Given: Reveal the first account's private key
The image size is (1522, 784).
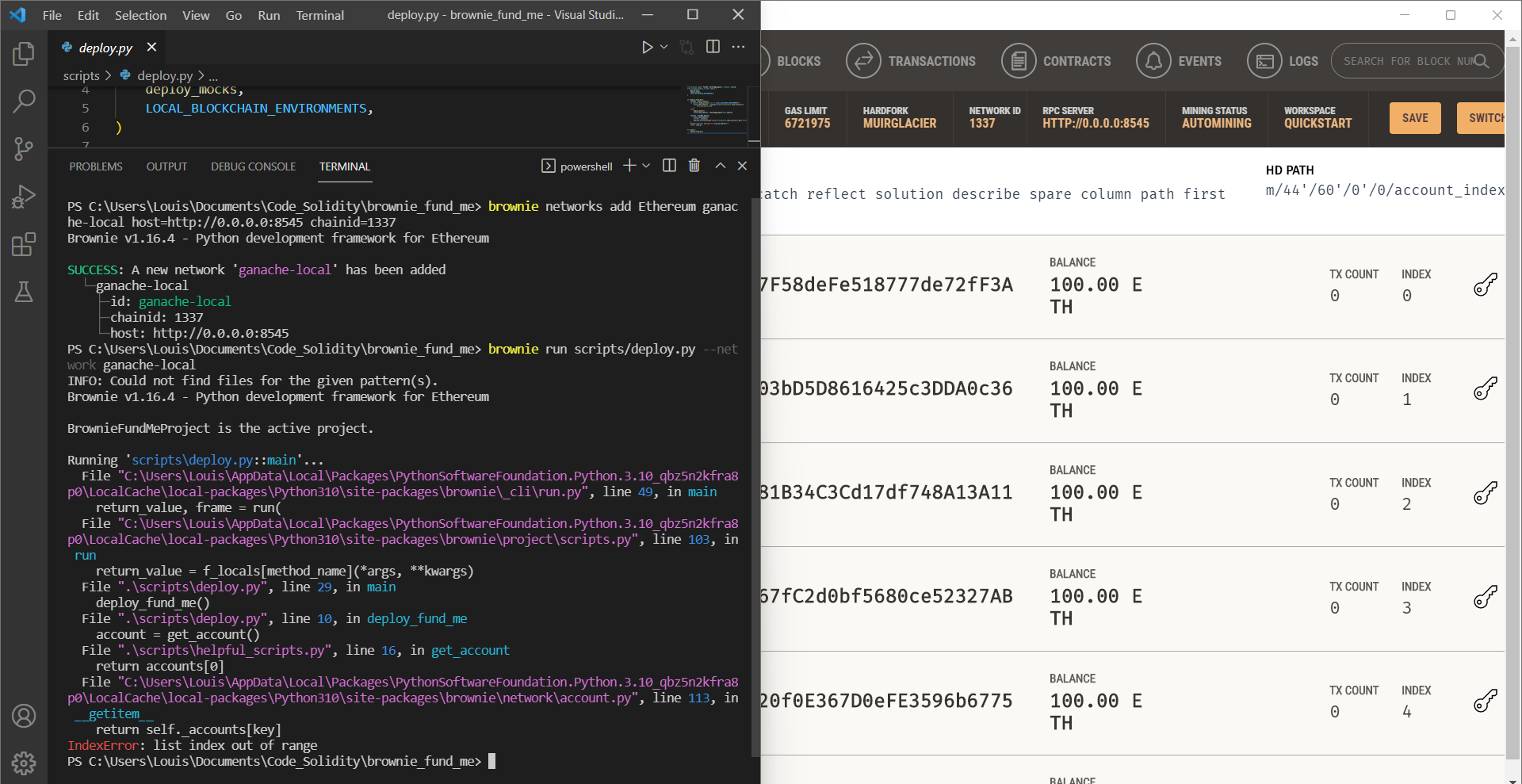Looking at the screenshot, I should 1486,285.
